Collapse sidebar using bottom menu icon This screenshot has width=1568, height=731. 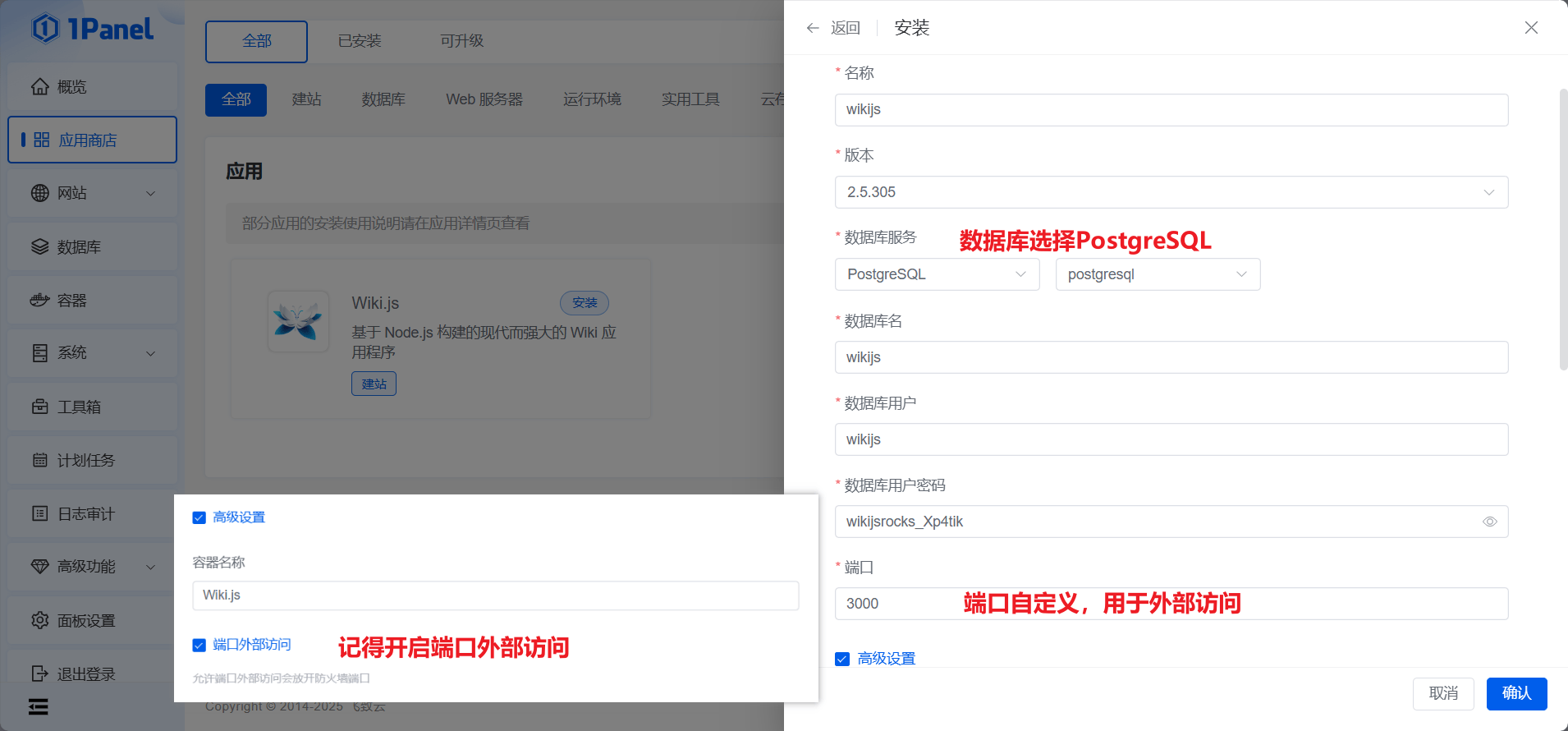pyautogui.click(x=39, y=706)
